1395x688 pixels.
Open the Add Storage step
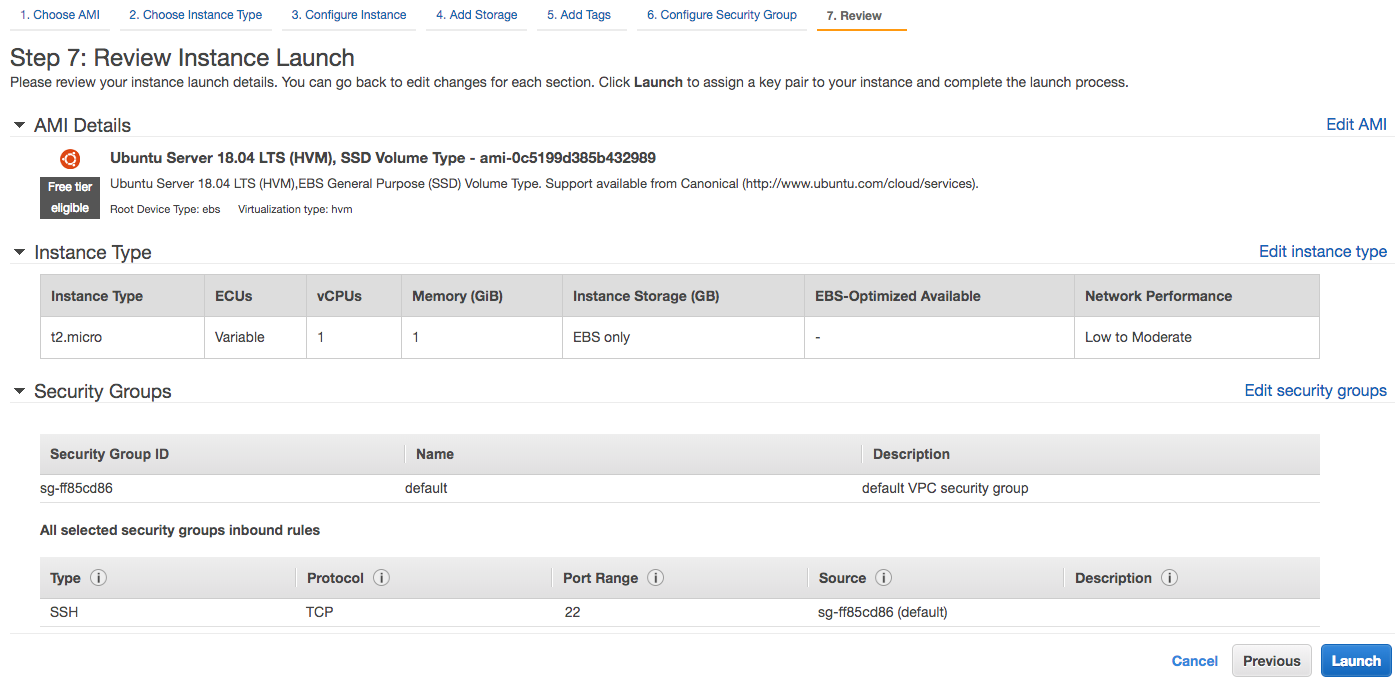(476, 14)
